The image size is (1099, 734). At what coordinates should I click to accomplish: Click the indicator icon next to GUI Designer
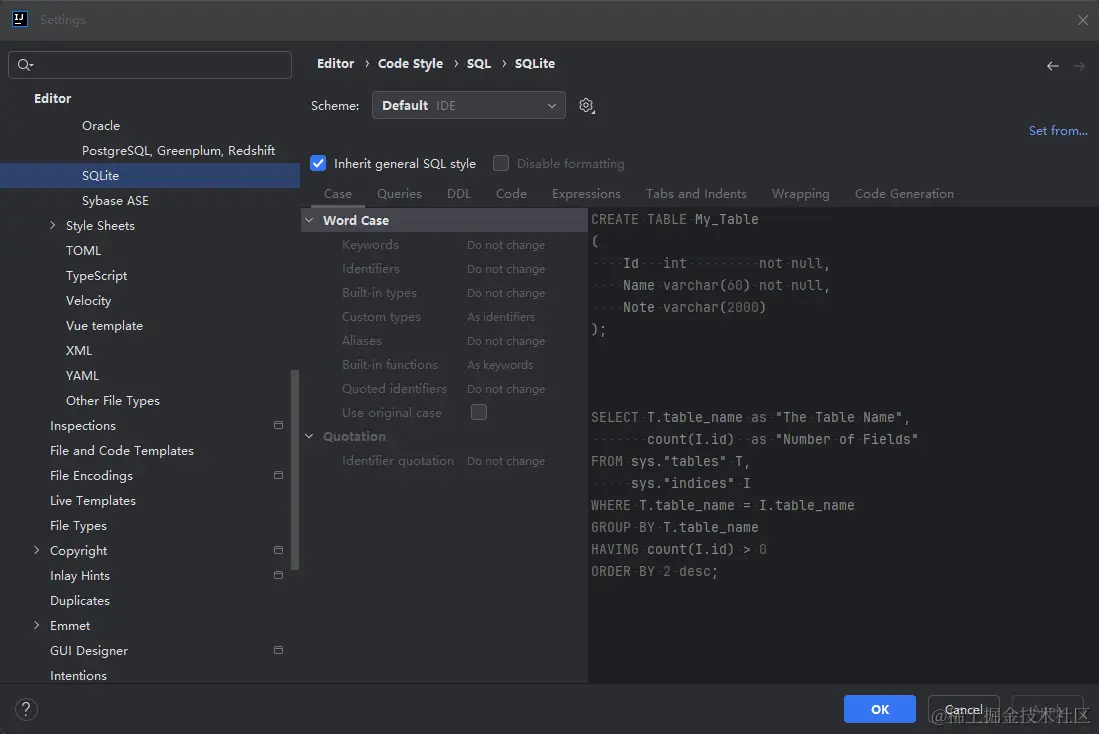[x=277, y=650]
